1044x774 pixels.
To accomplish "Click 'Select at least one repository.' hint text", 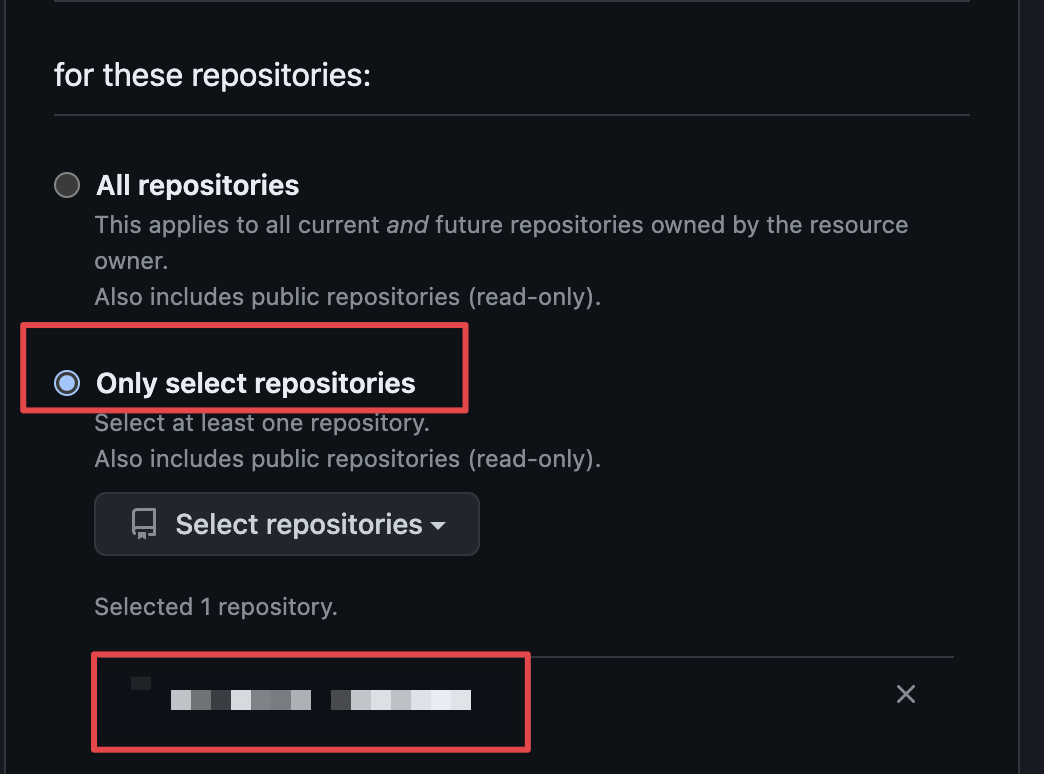I will (262, 423).
